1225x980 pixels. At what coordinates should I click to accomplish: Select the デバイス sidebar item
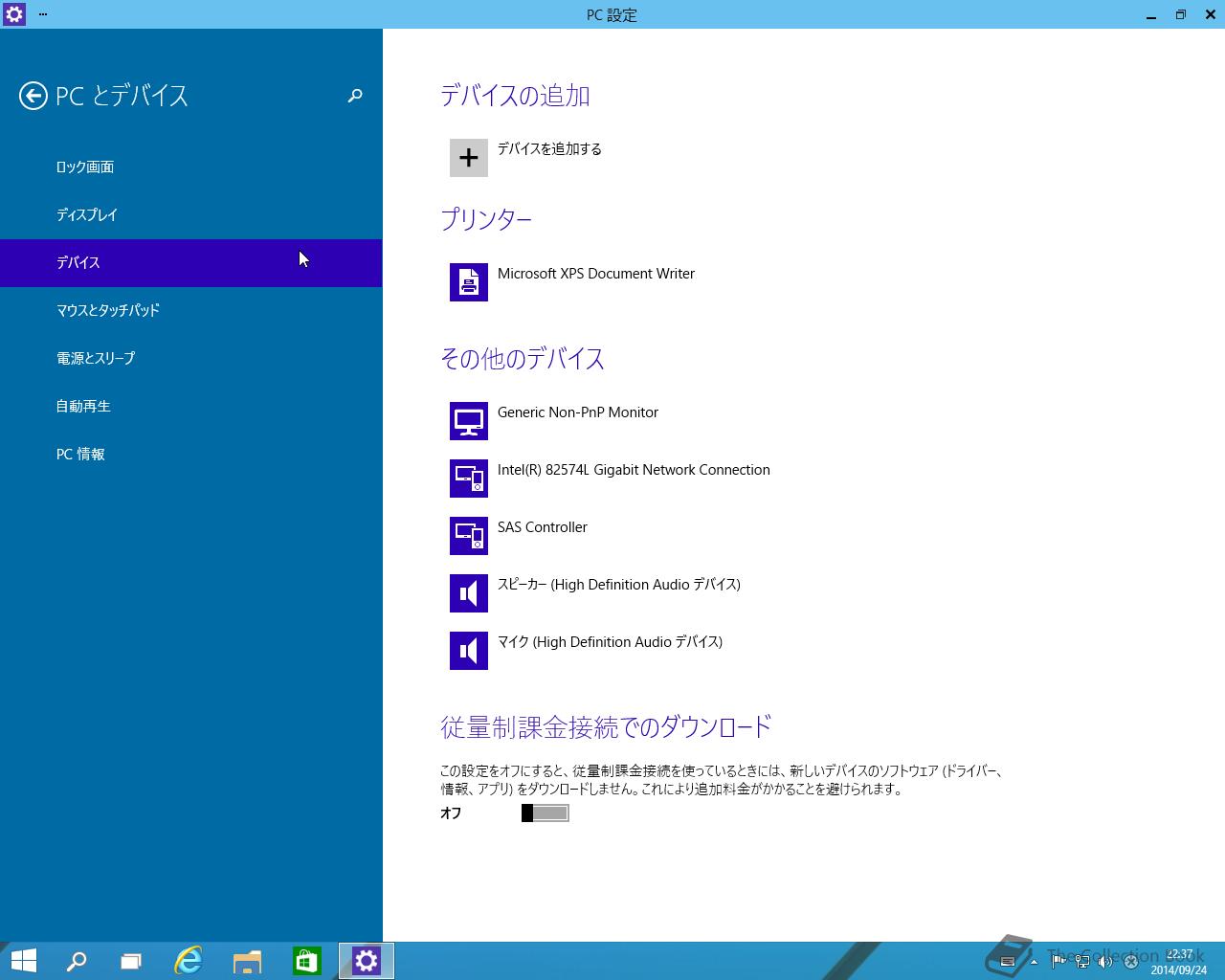(x=190, y=263)
